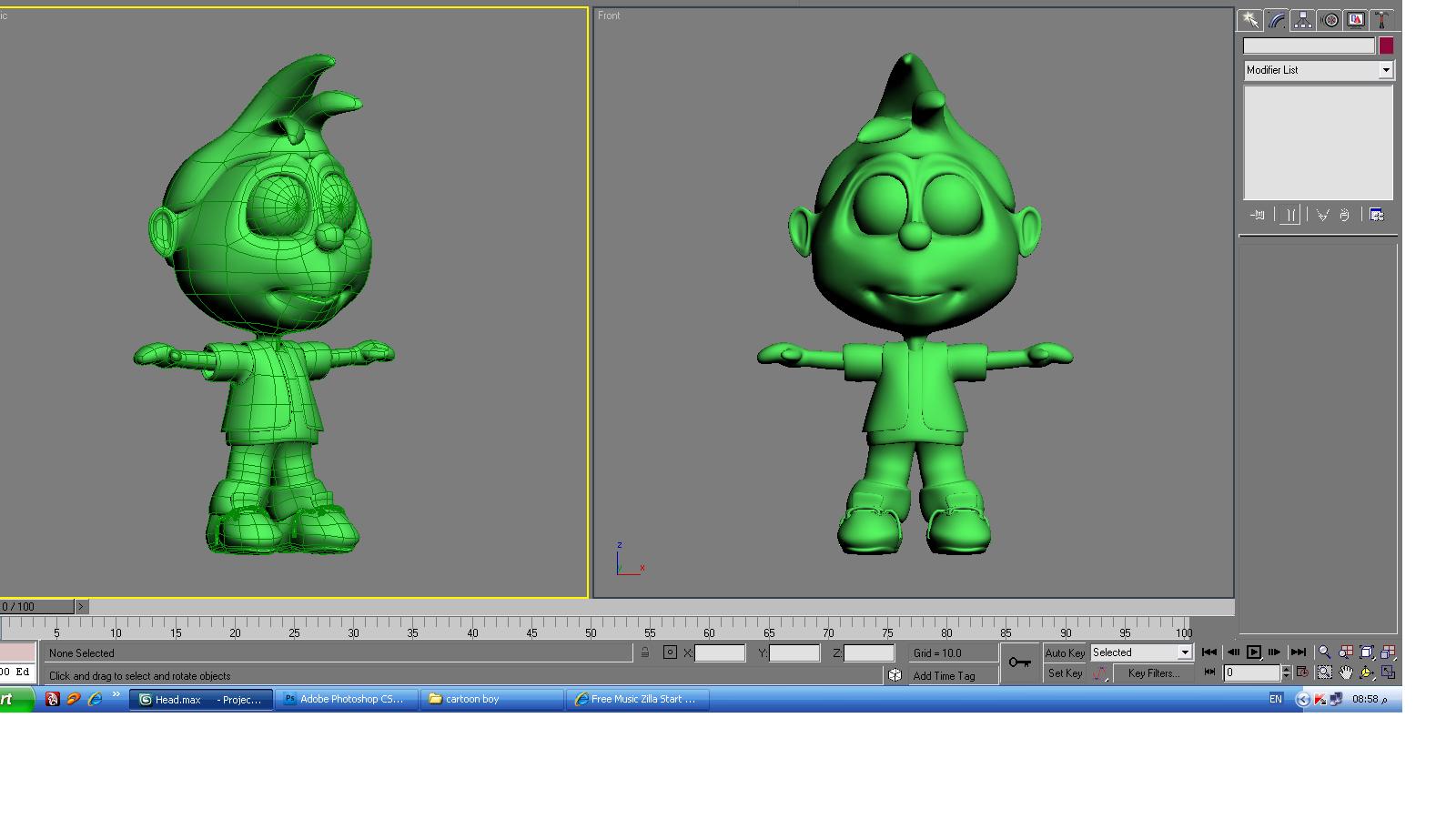The width and height of the screenshot is (1456, 819).
Task: Click the Internet Explorer quick launch icon
Action: pyautogui.click(x=95, y=699)
